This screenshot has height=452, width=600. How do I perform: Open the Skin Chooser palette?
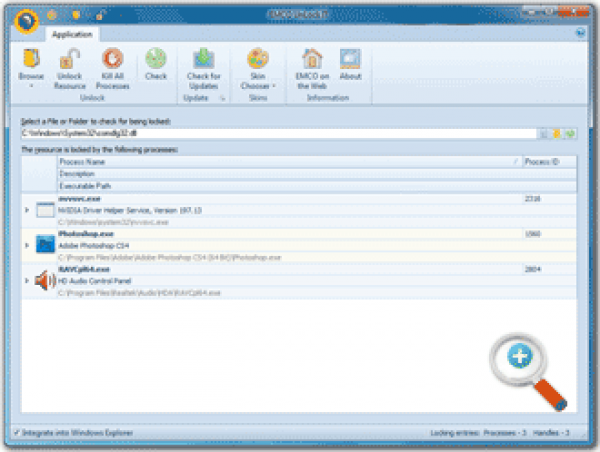[258, 58]
